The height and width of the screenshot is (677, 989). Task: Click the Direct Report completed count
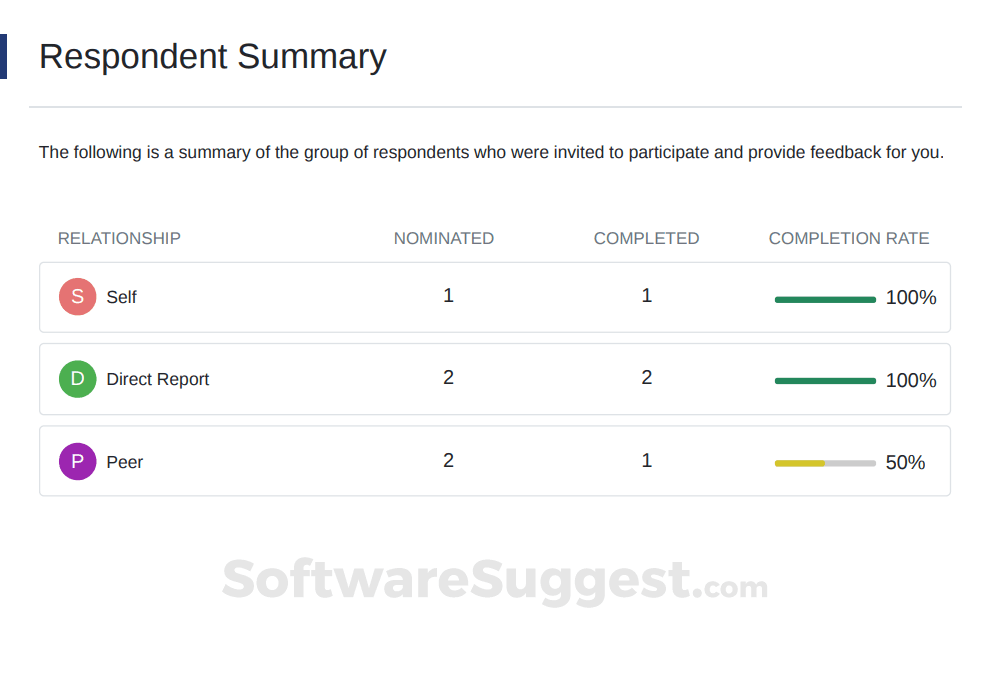(647, 378)
